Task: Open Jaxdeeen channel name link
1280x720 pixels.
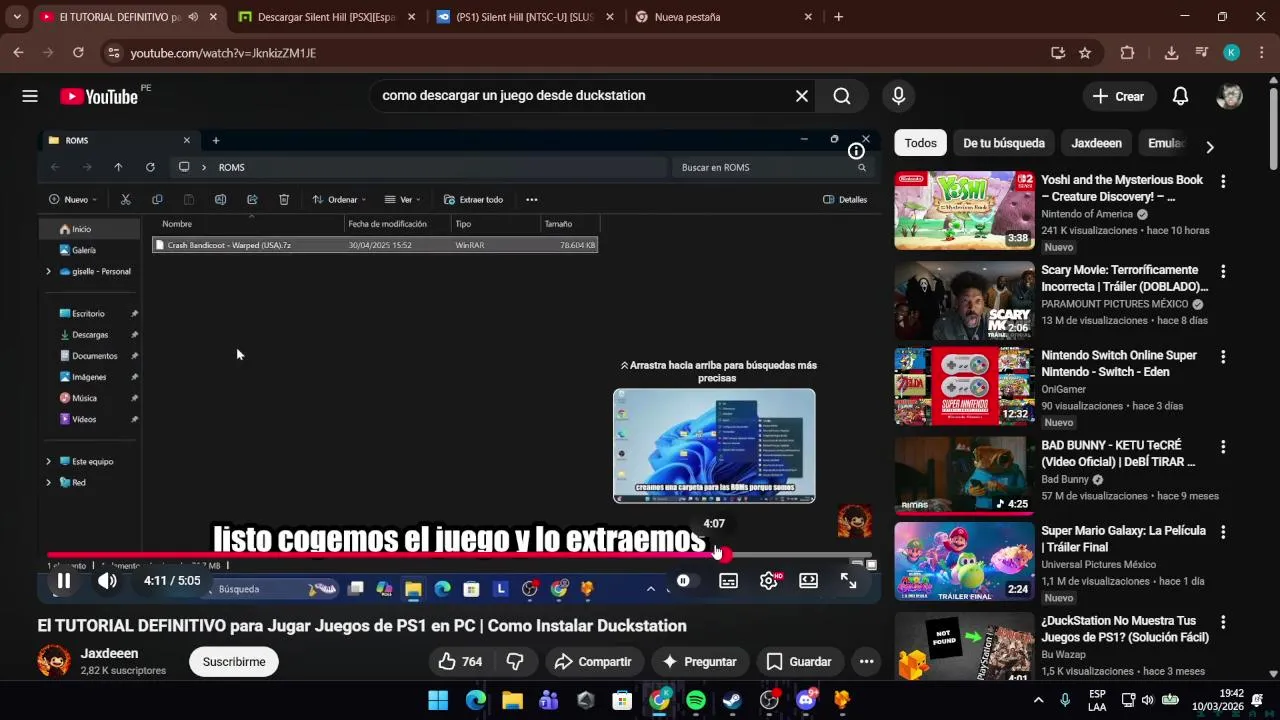Action: [109, 653]
